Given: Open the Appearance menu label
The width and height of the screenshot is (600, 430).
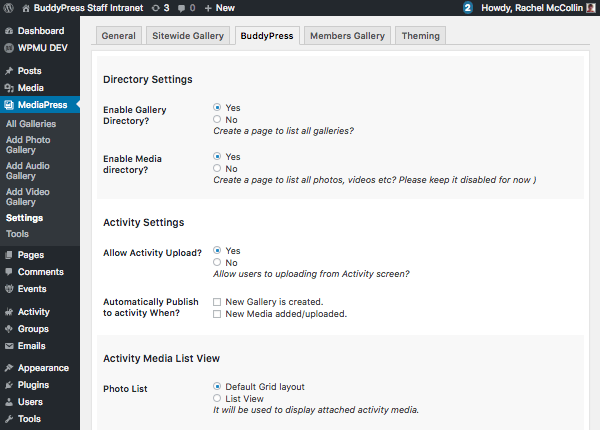Looking at the screenshot, I should tap(43, 368).
